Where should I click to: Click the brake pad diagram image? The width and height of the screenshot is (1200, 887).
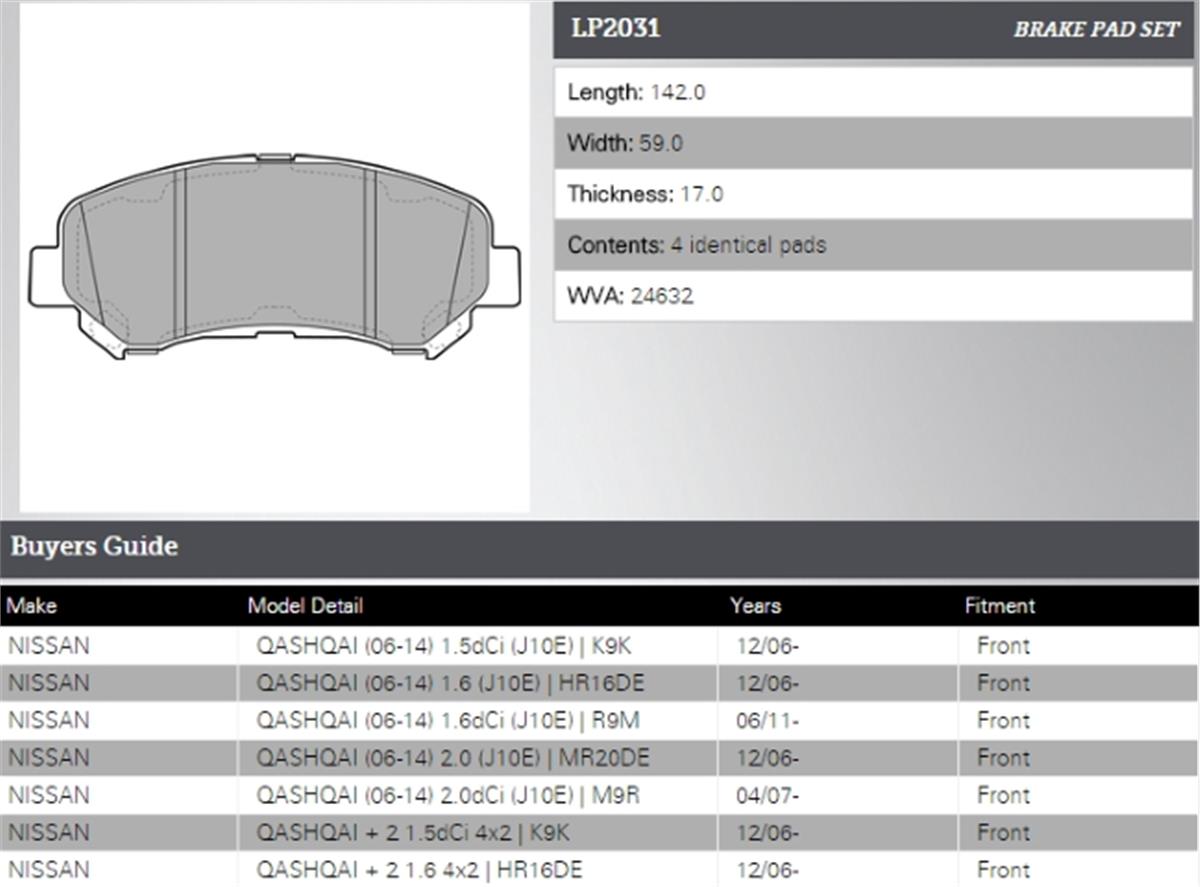click(275, 258)
